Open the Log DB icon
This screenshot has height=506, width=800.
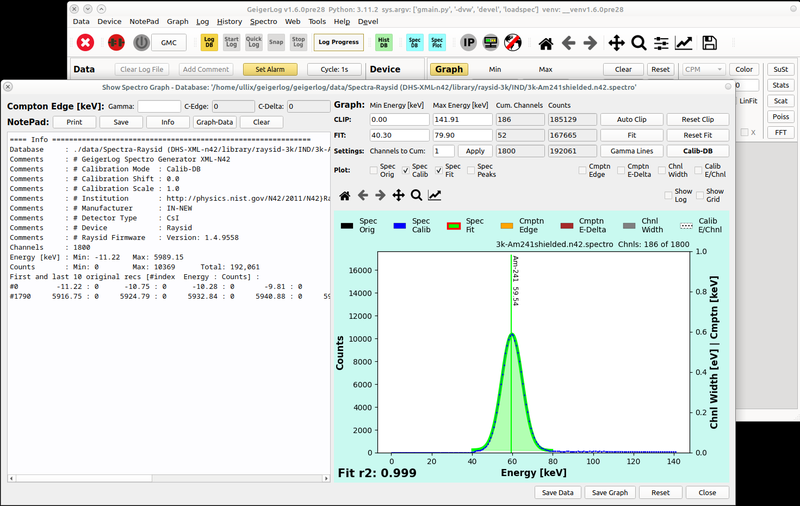tap(209, 43)
